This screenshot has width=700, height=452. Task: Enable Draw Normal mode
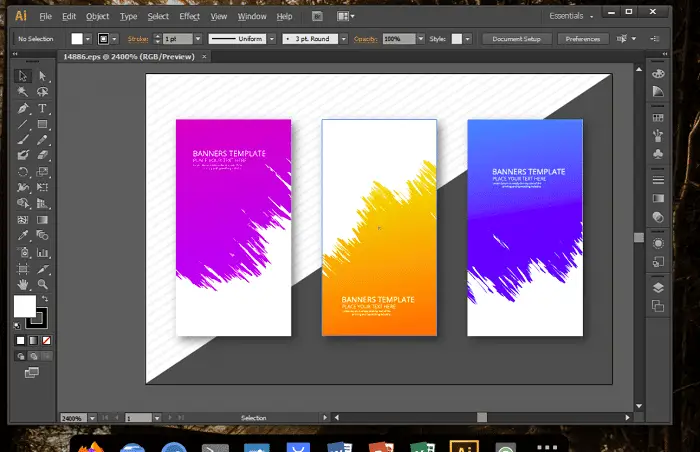21,356
